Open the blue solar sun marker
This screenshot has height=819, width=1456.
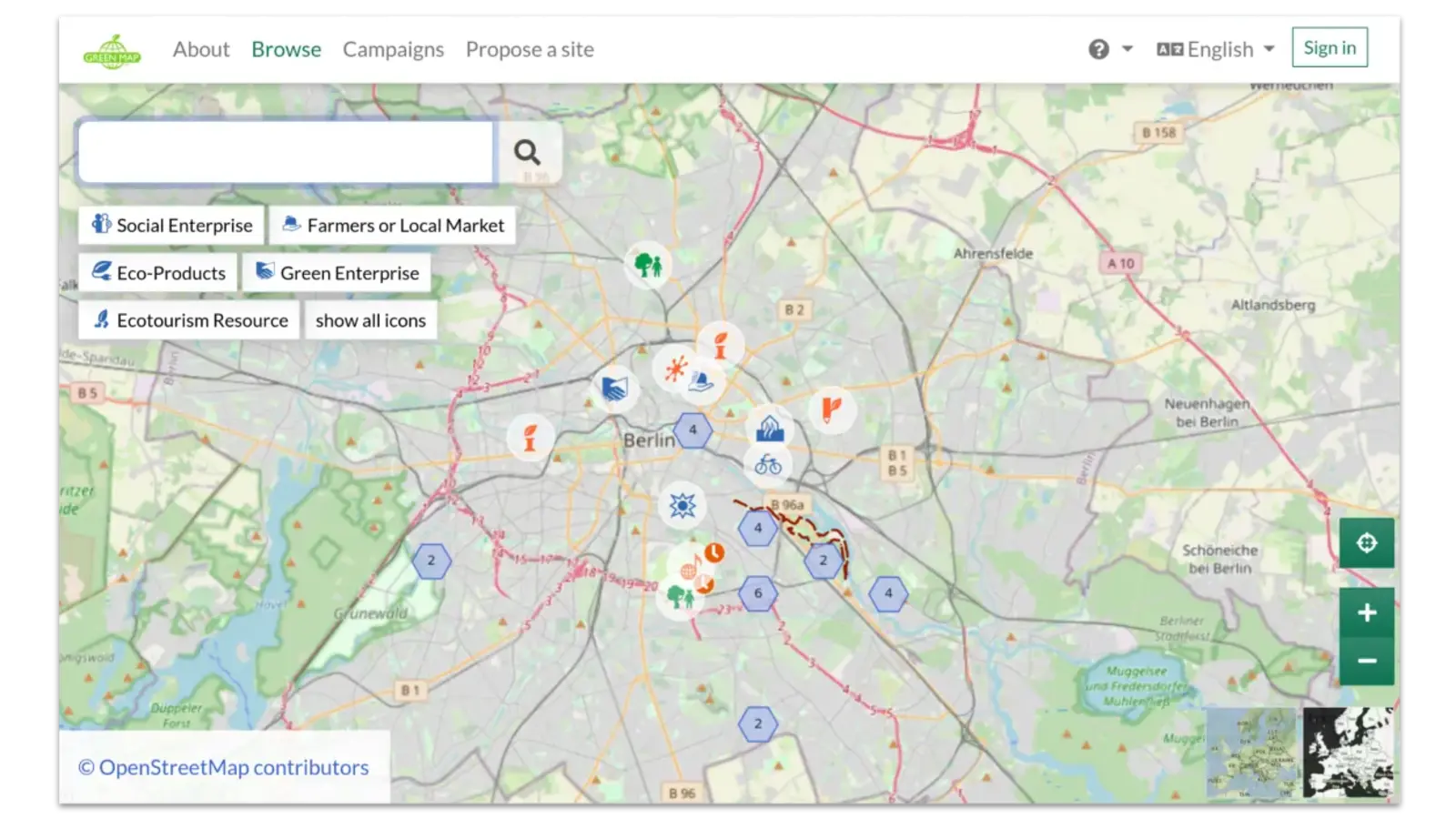coord(682,506)
